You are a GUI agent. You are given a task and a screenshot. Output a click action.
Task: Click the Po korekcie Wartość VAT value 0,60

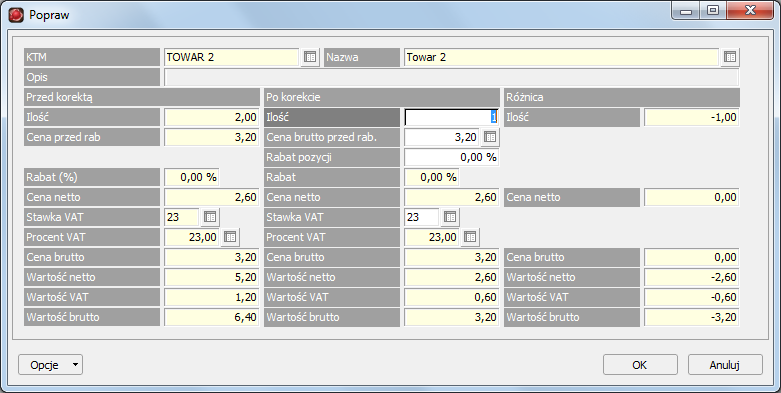[452, 297]
